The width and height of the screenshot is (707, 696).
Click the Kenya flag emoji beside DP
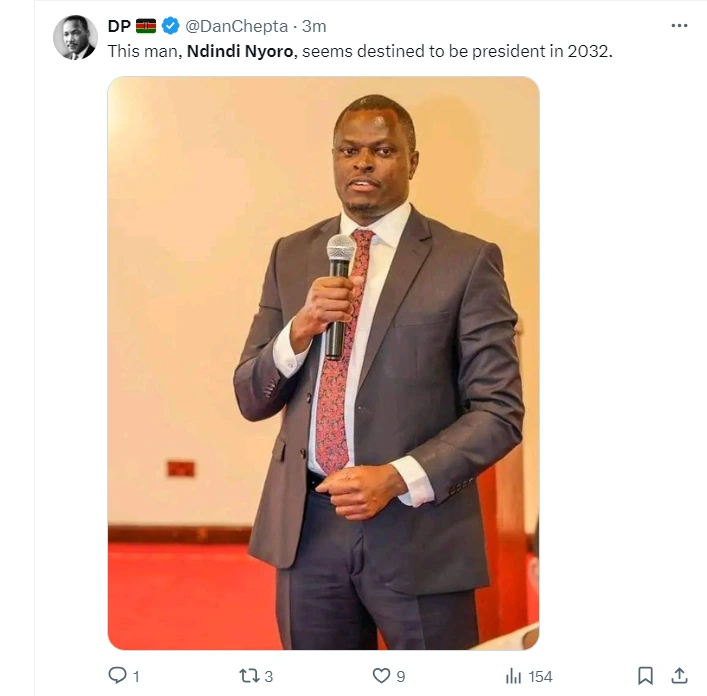click(146, 26)
